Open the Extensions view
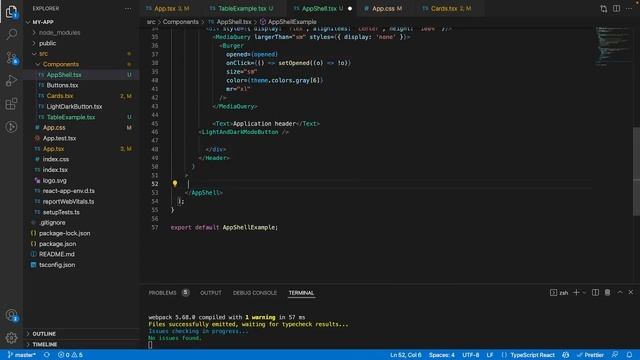 [x=11, y=104]
